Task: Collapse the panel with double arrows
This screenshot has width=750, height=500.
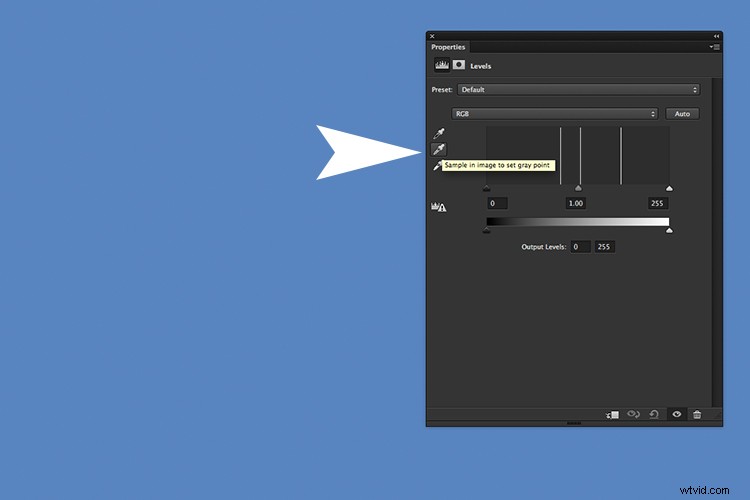Action: 717,36
